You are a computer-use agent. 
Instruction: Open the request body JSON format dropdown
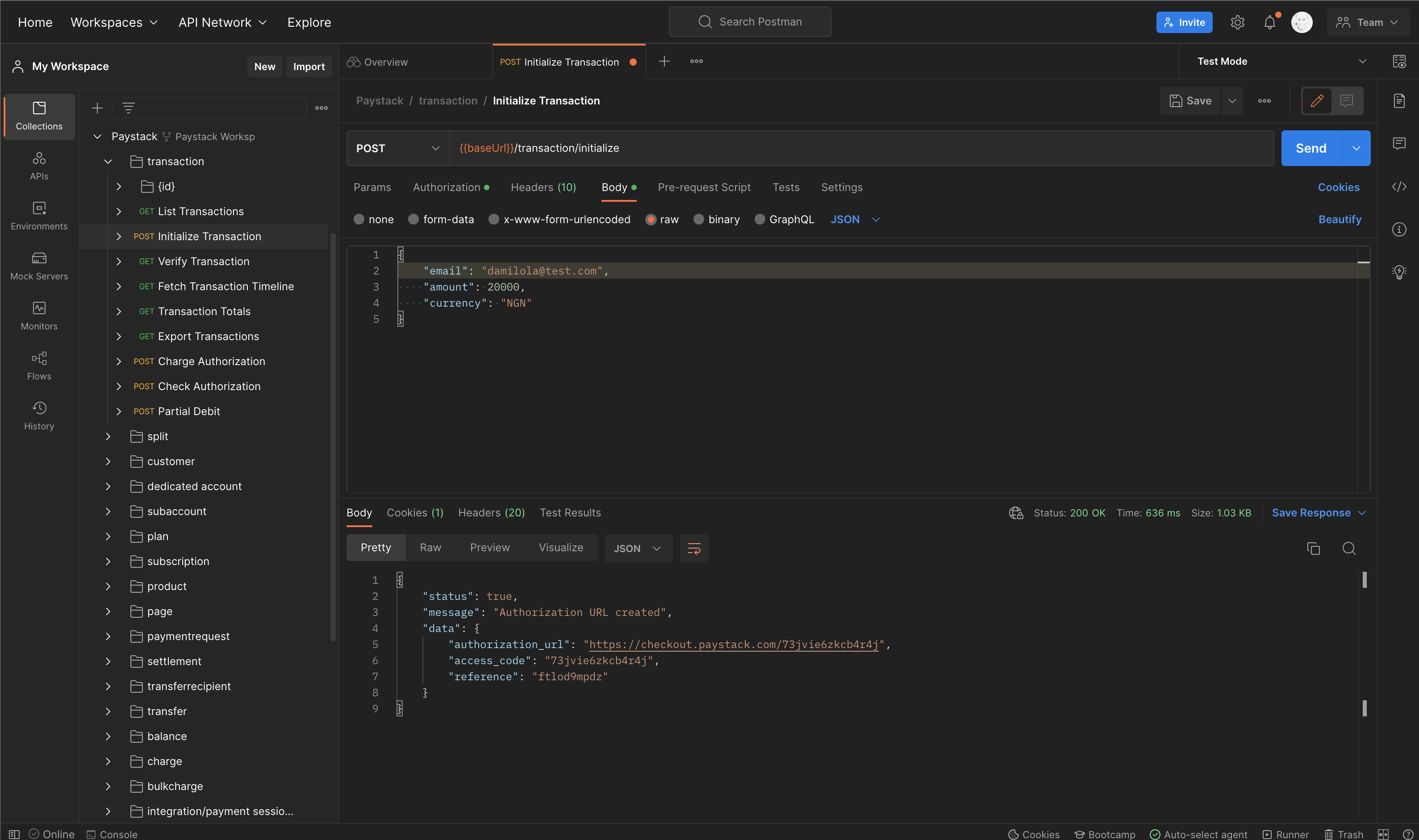(x=855, y=219)
